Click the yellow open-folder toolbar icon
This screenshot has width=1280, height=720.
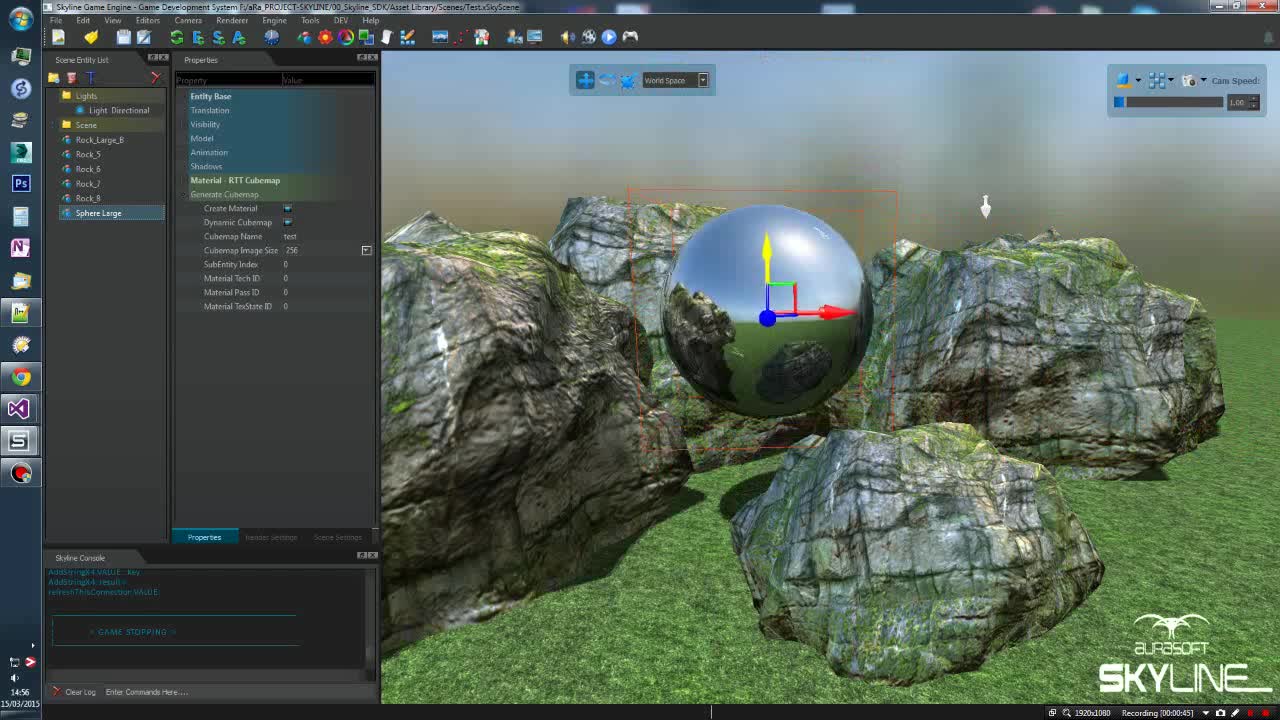[91, 37]
